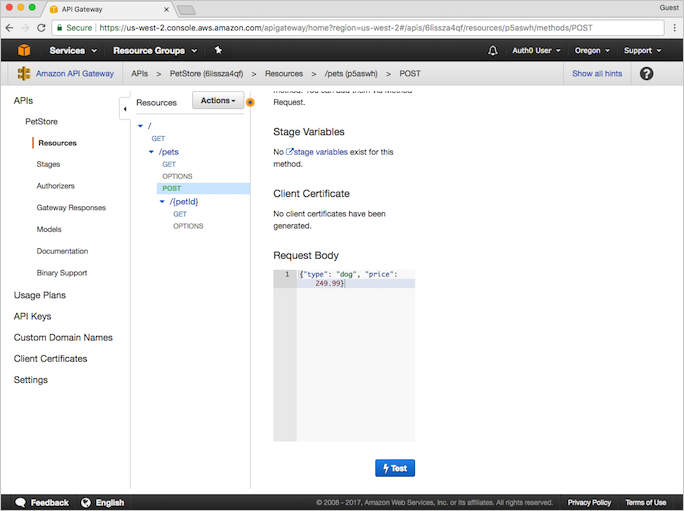Click the API Gateway tab favicon
Viewport: 684px width, 511px height.
coord(54,9)
